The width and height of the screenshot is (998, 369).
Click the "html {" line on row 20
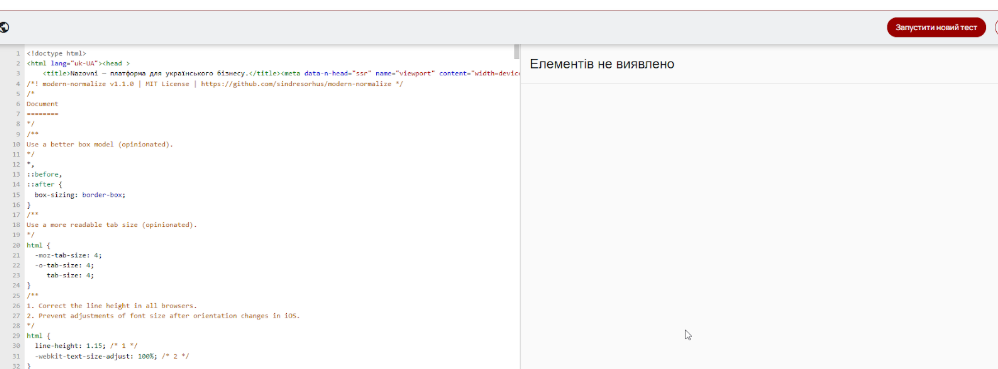[38, 245]
